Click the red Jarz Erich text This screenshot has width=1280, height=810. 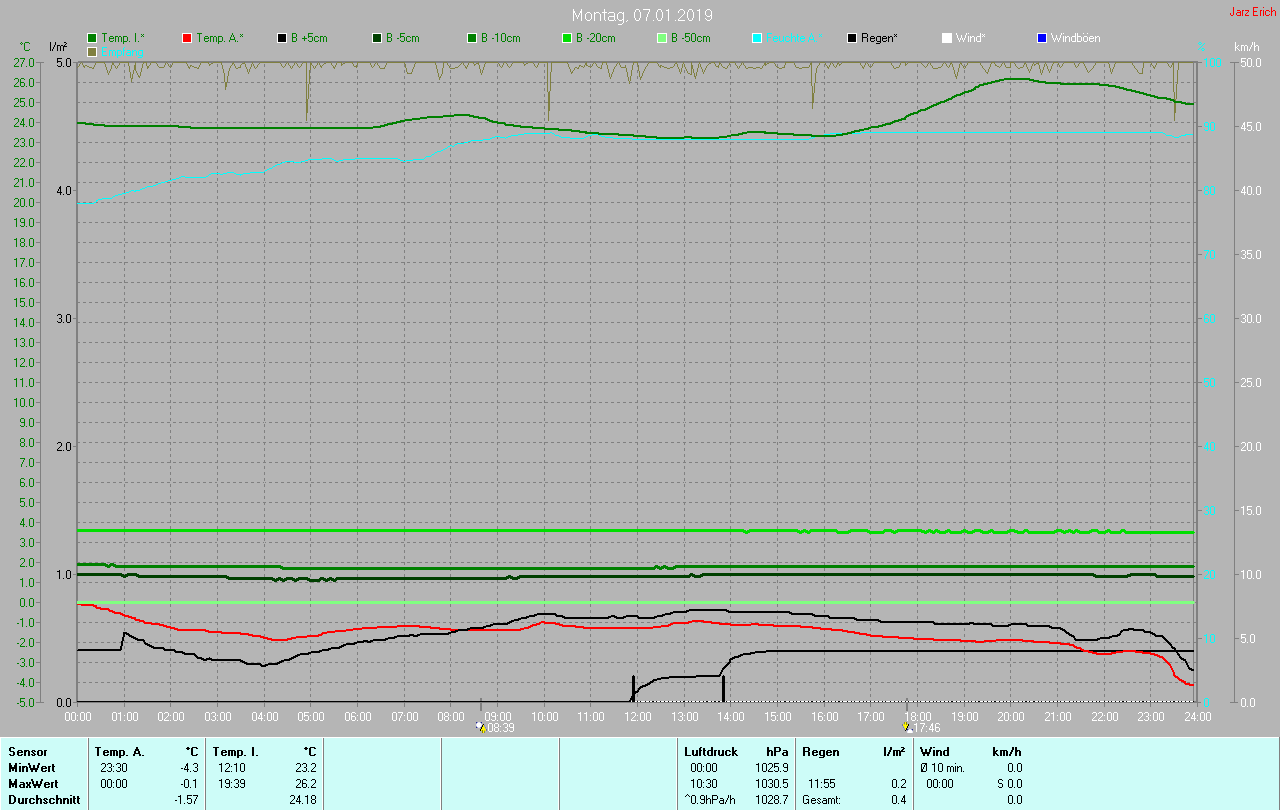click(x=1252, y=12)
